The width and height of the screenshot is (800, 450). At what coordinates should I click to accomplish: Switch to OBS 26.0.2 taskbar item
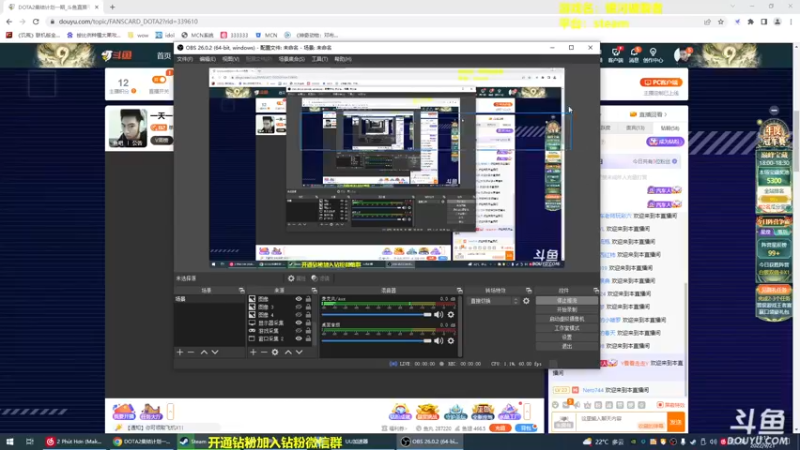[x=430, y=442]
